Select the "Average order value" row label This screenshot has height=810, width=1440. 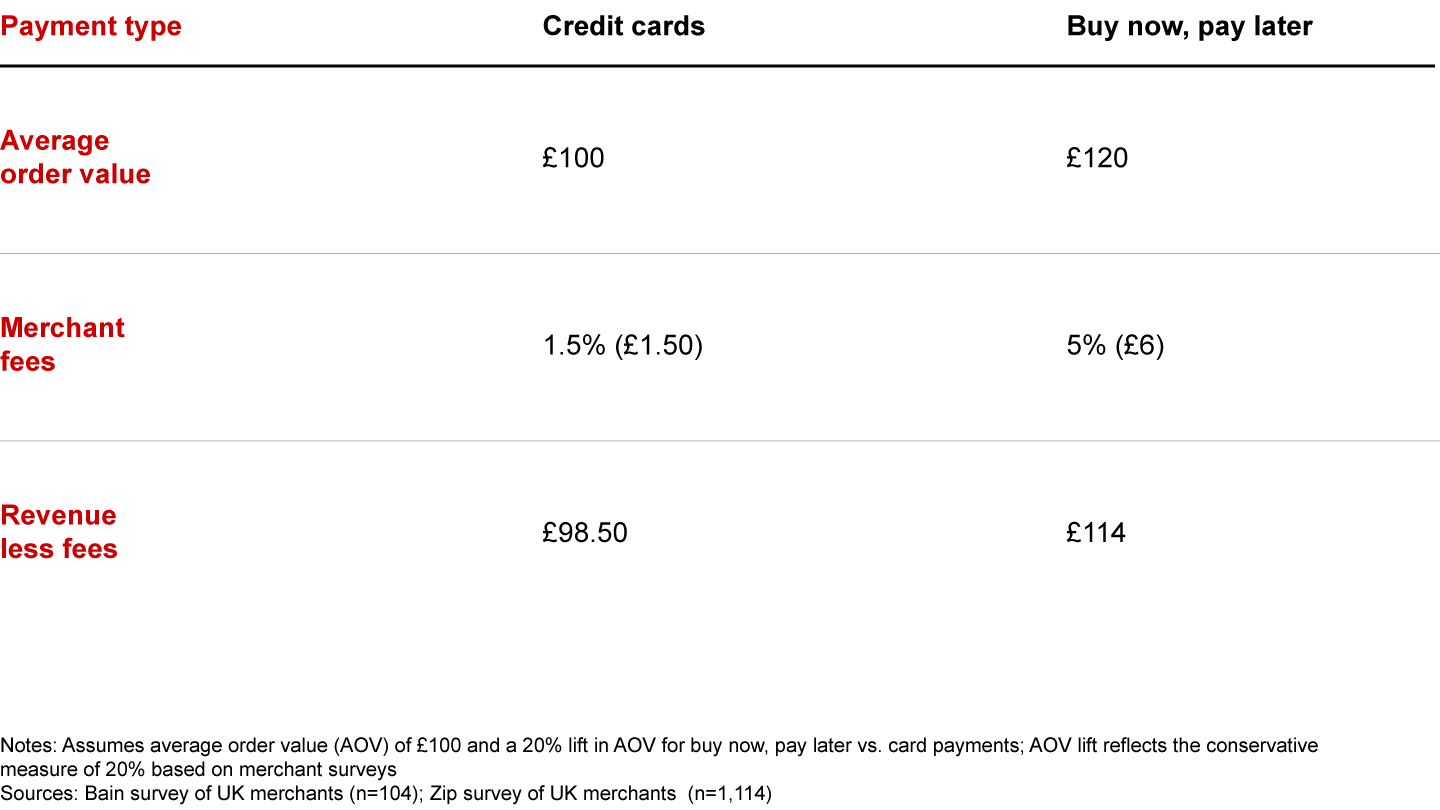click(75, 157)
